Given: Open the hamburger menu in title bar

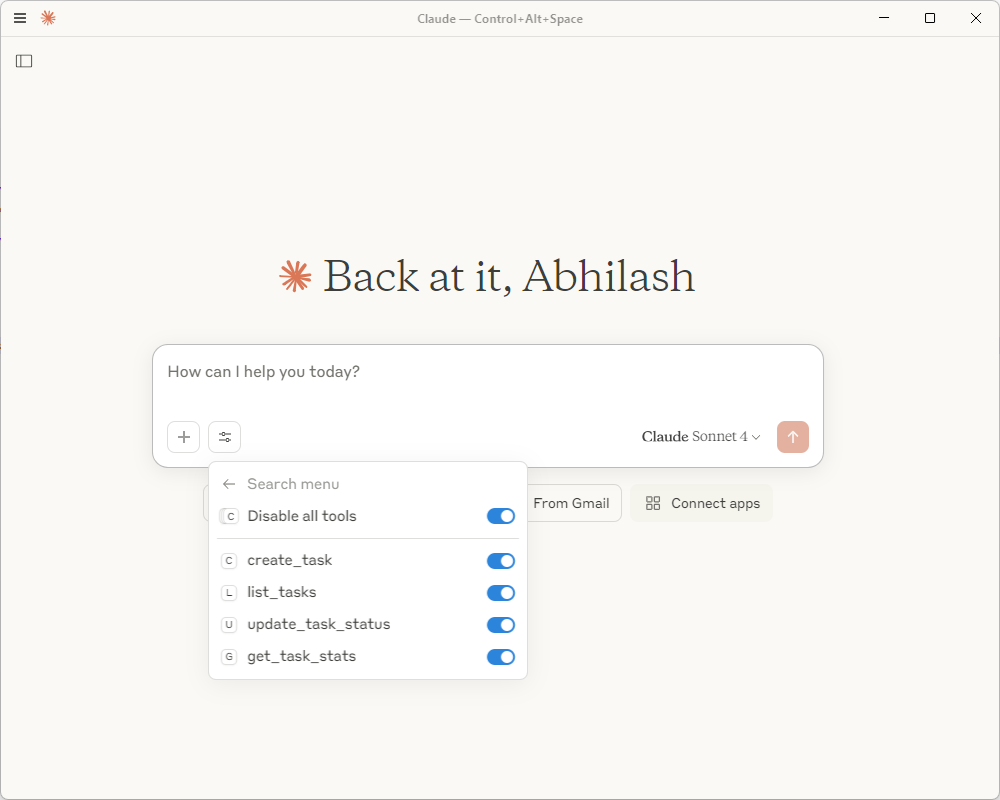Looking at the screenshot, I should (x=20, y=18).
